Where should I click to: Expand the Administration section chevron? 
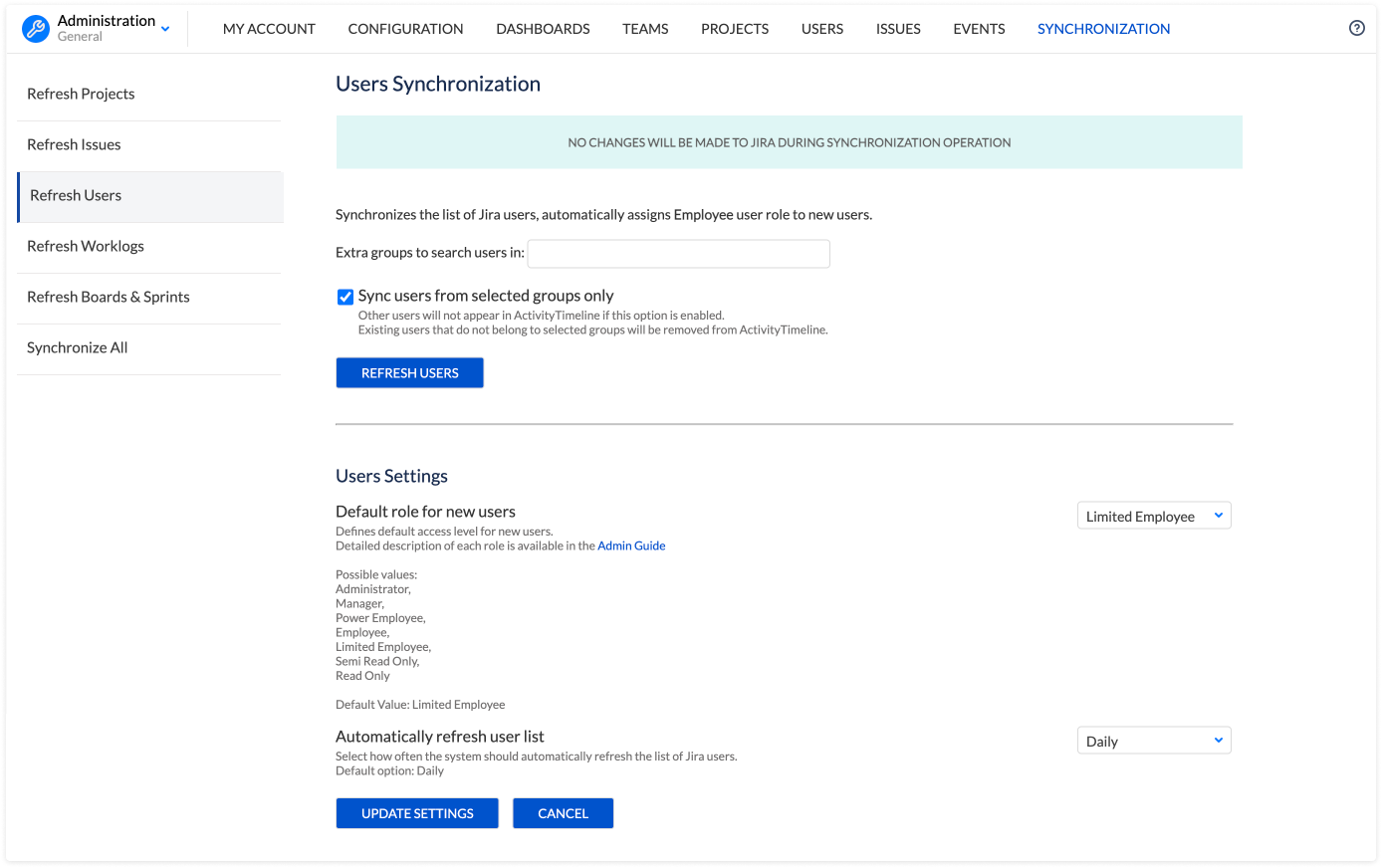point(165,29)
